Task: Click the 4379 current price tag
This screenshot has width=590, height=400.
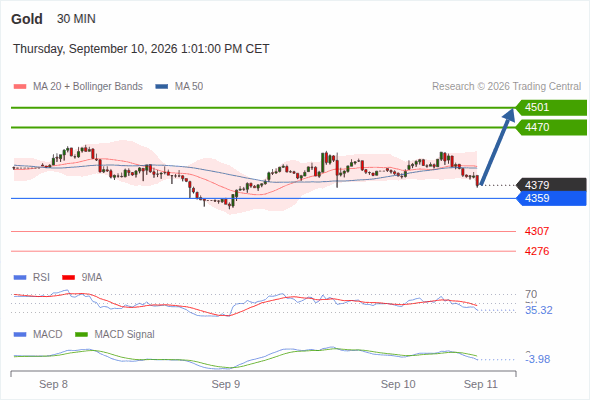Action: (x=551, y=185)
